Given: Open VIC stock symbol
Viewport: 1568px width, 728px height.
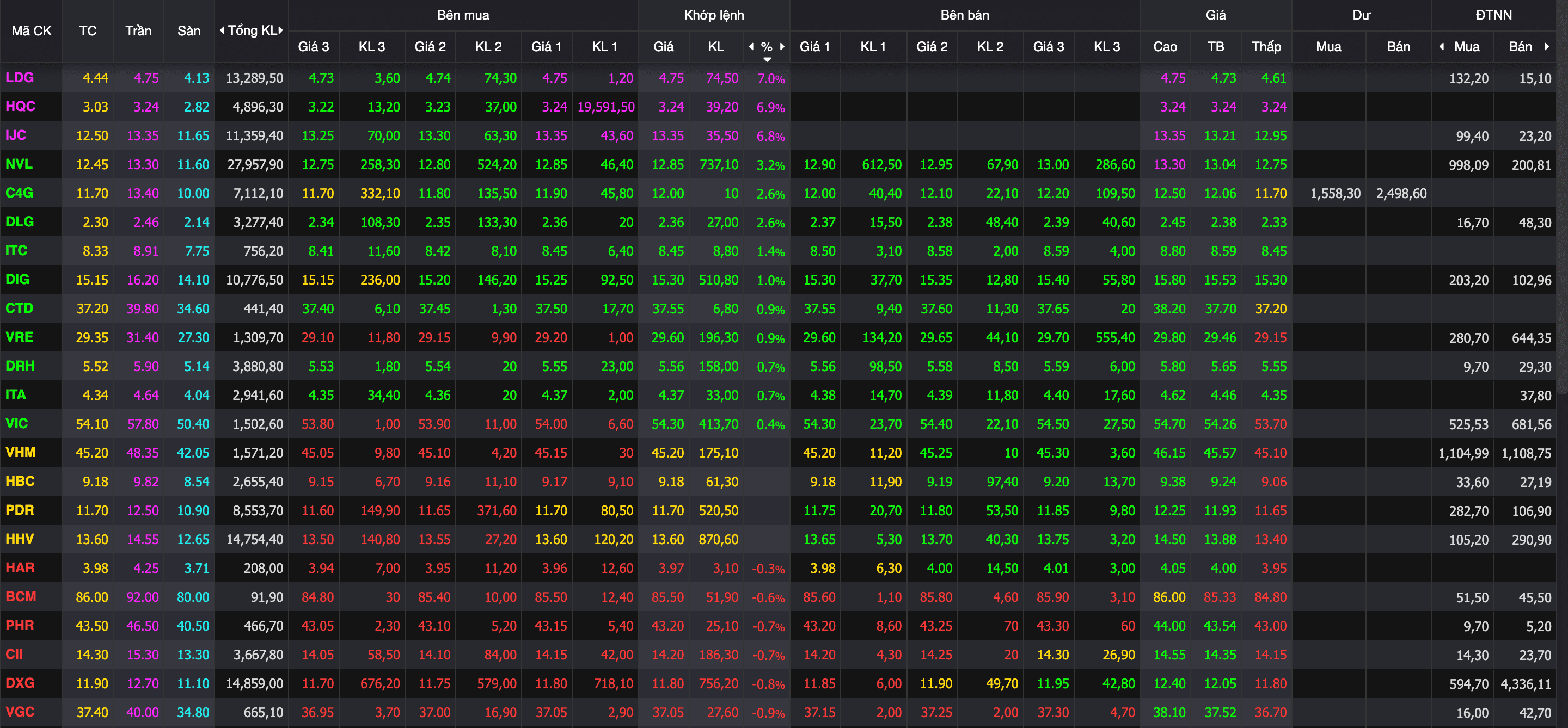Looking at the screenshot, I should point(16,423).
